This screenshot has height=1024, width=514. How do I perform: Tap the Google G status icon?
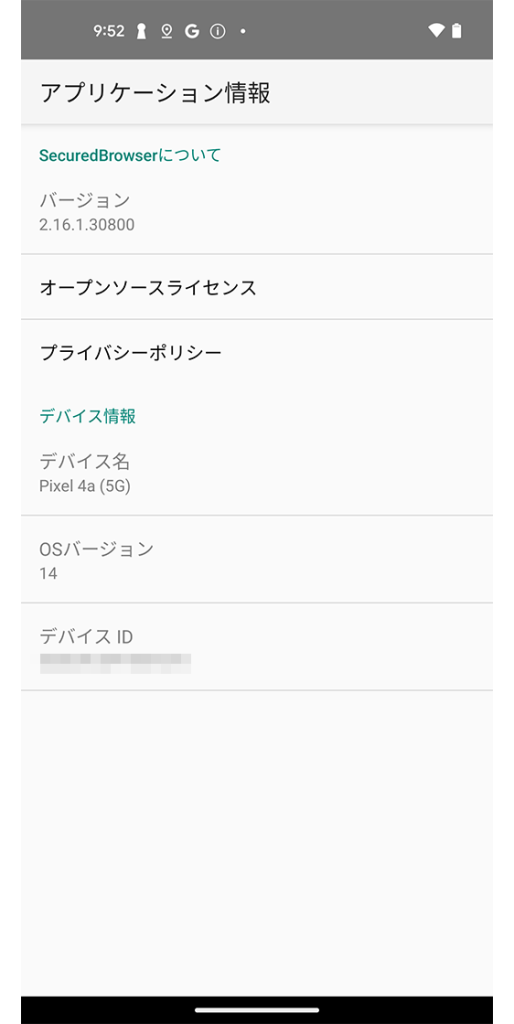point(191,31)
